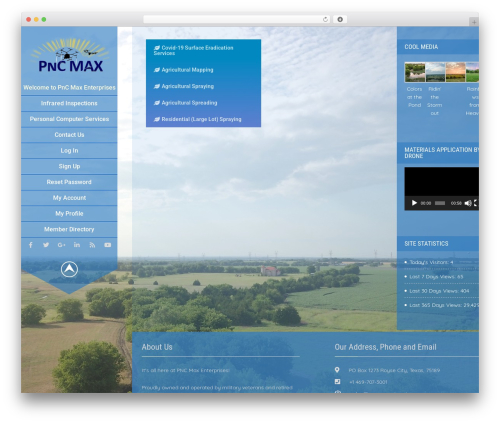Open the Agricultural Mapping link
The height and width of the screenshot is (423, 500).
(184, 70)
